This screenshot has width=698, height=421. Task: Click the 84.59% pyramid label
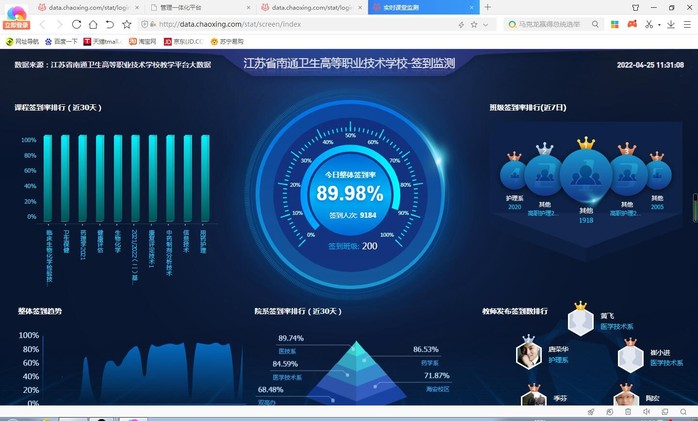tap(285, 364)
